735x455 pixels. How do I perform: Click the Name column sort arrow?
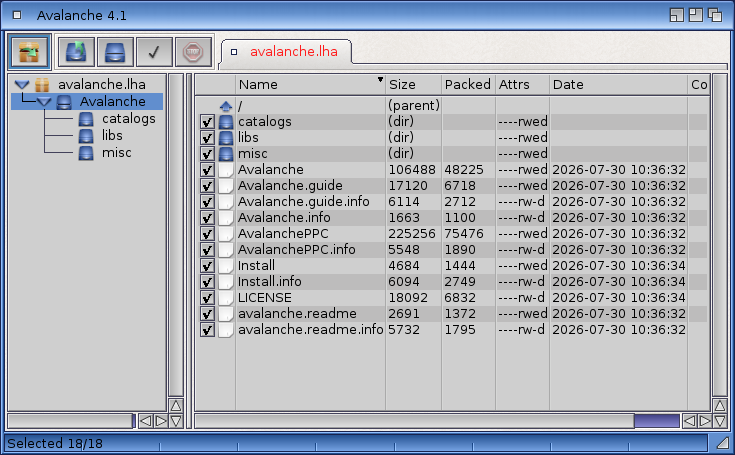point(380,80)
